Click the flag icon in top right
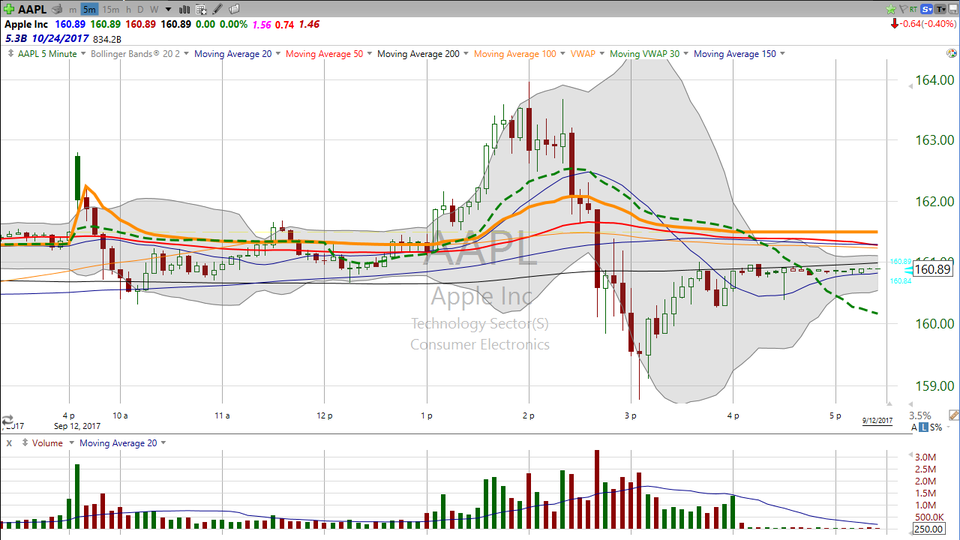The width and height of the screenshot is (960, 540). (x=903, y=9)
